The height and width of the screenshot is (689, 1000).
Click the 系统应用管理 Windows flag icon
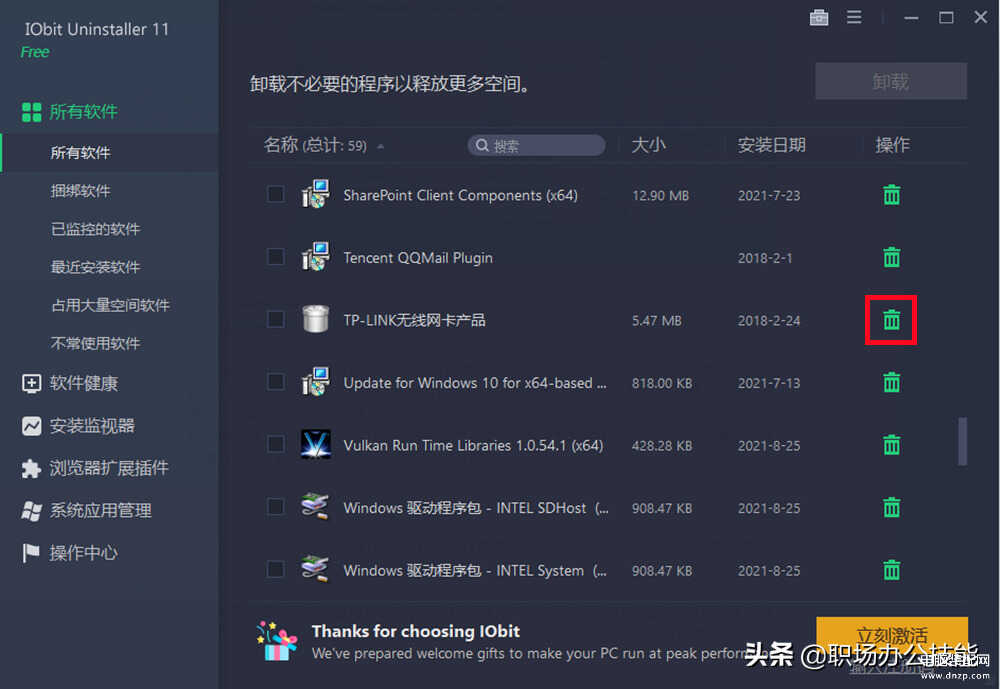tap(31, 510)
